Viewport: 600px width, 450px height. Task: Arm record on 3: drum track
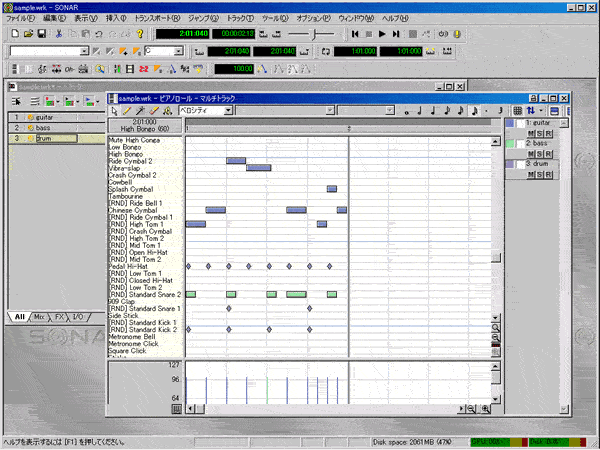548,174
